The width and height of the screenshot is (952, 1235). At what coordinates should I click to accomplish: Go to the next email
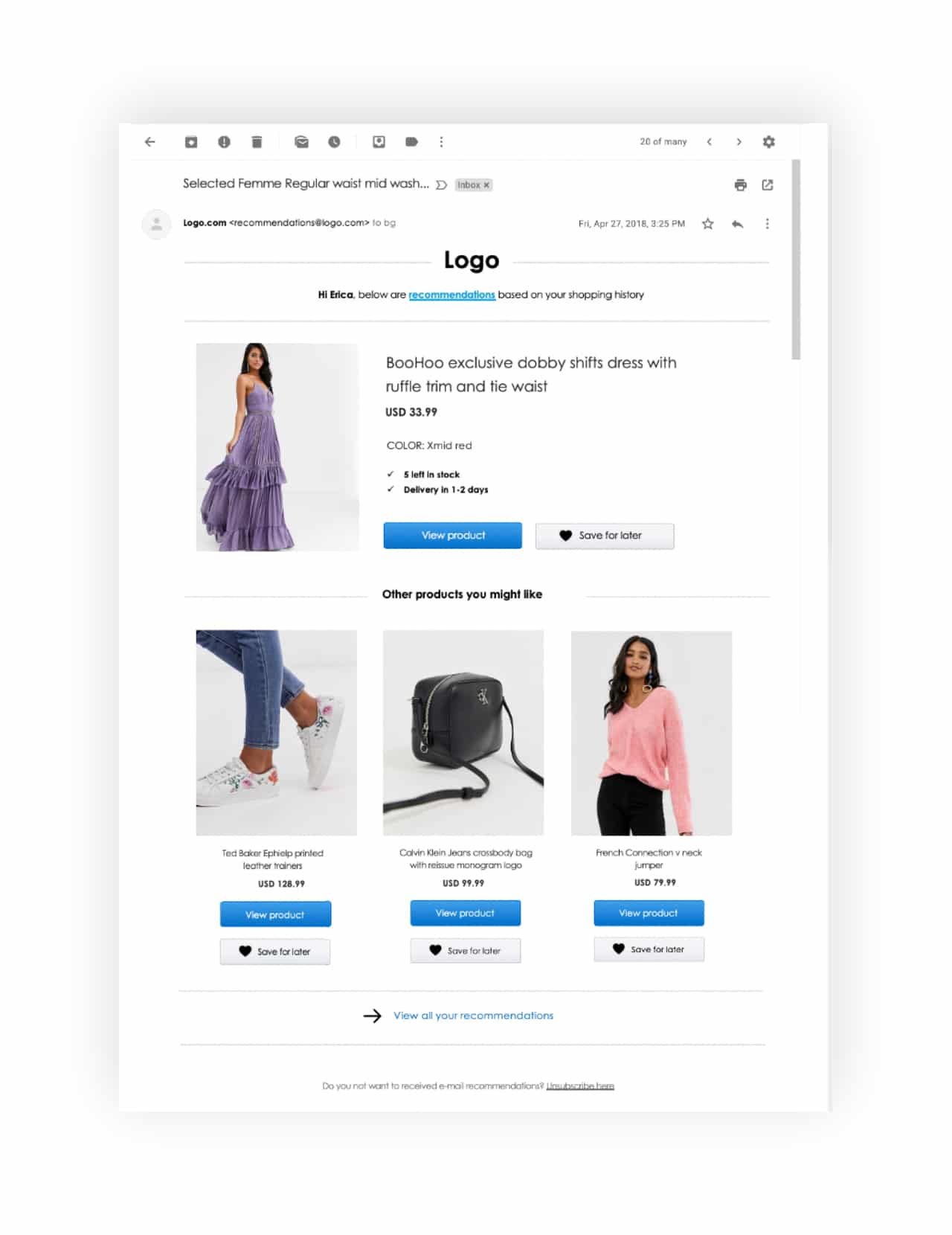pos(739,141)
